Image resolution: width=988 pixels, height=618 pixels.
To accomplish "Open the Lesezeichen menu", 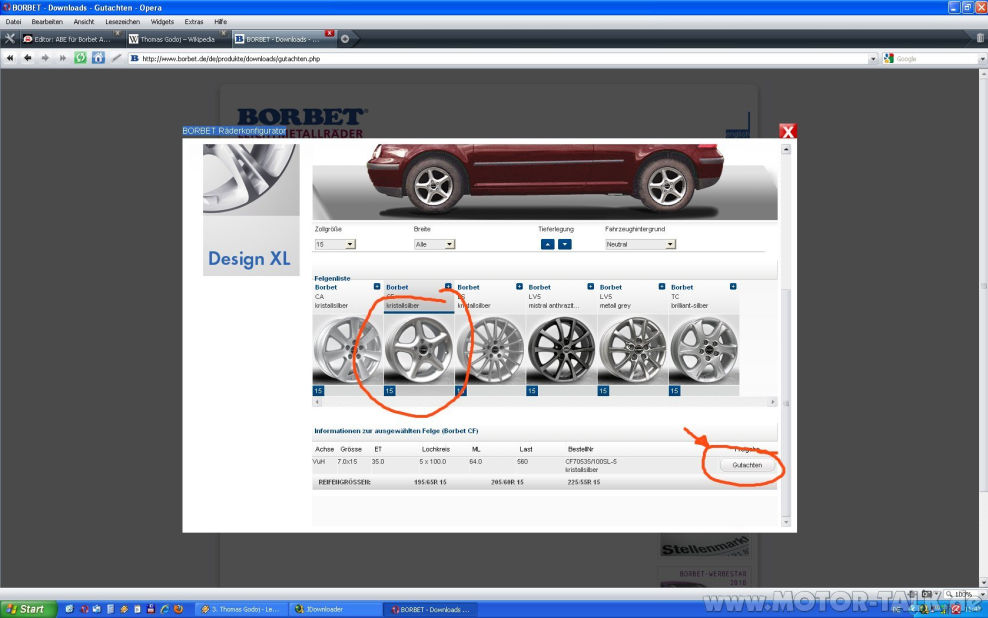I will tap(122, 21).
